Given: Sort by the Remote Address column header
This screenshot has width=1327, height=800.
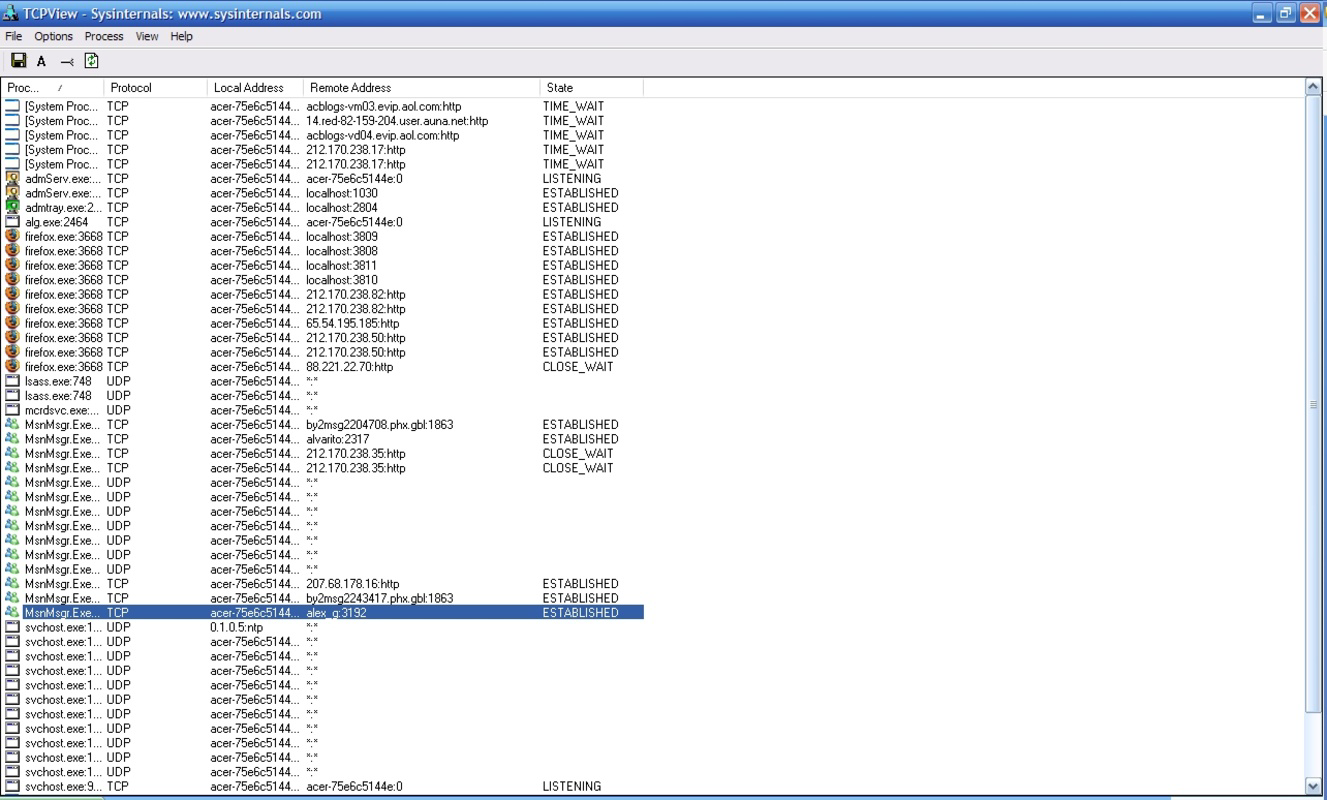Looking at the screenshot, I should point(350,87).
